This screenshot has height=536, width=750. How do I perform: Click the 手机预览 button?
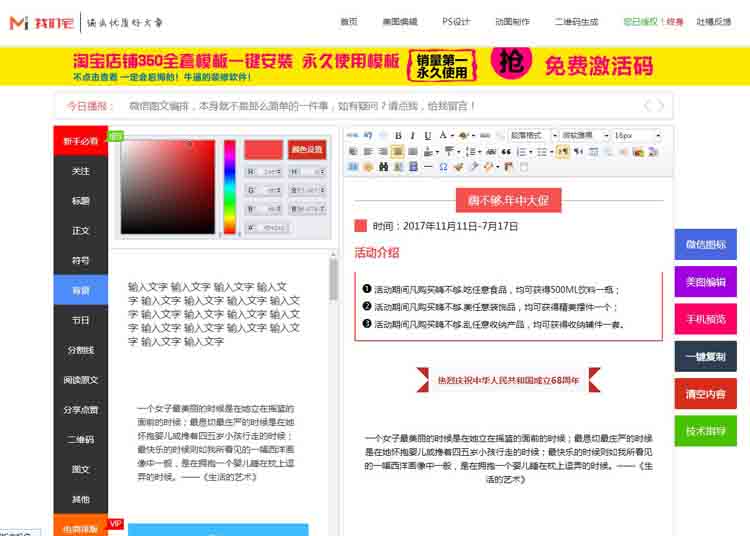(x=705, y=319)
